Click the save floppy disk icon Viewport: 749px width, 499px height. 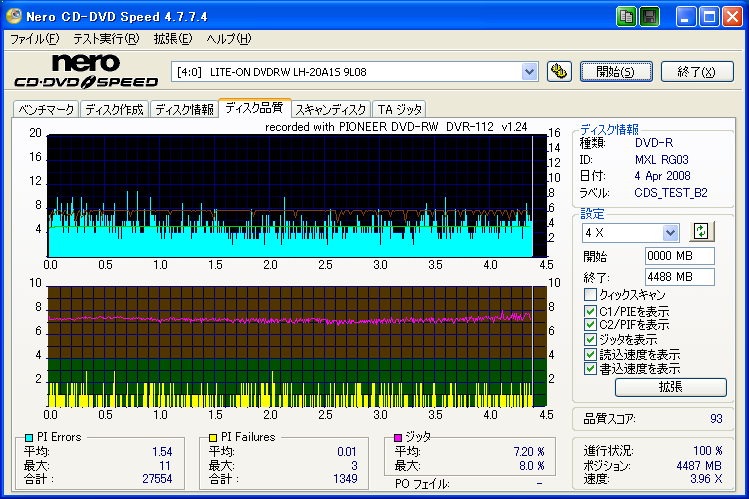coord(649,17)
